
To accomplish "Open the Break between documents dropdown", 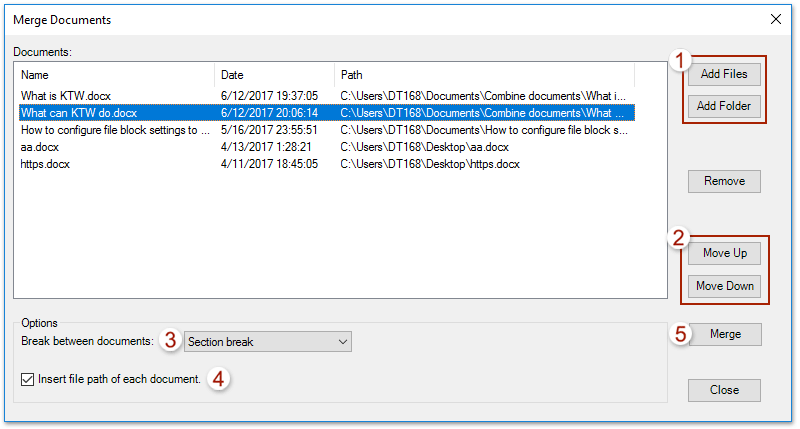I will tap(268, 342).
